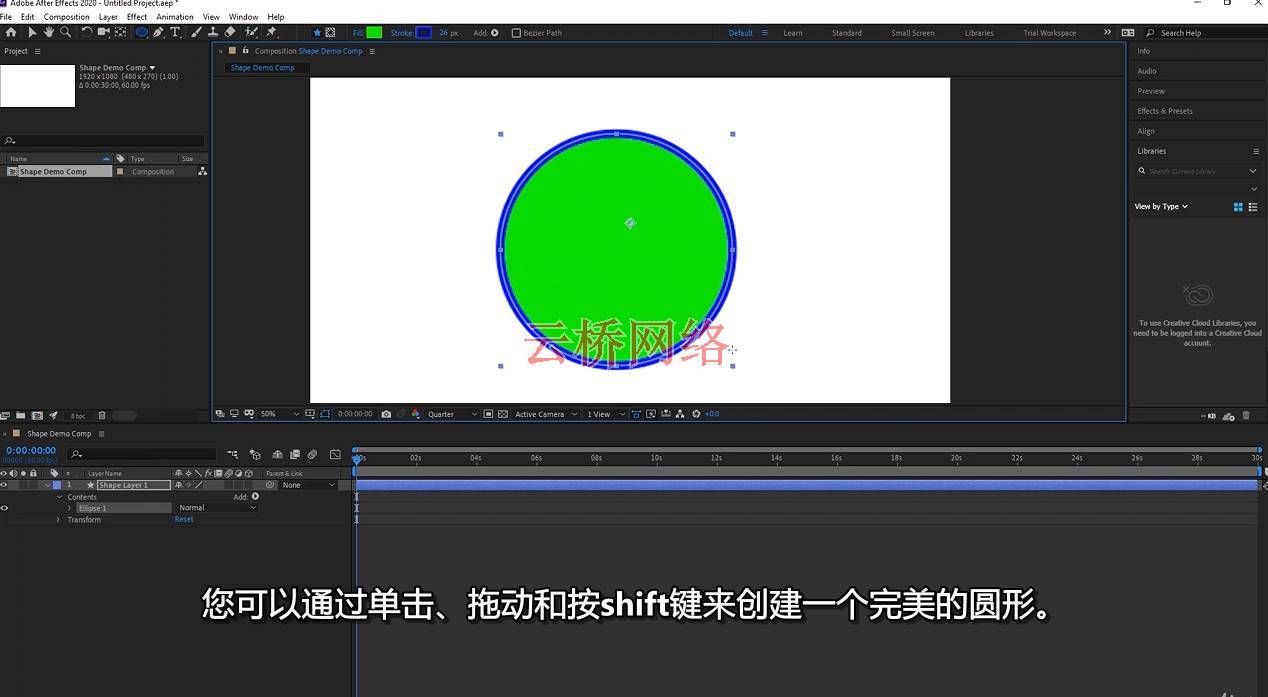The image size is (1268, 697).
Task: Click the Project panel trash icon
Action: coord(102,416)
